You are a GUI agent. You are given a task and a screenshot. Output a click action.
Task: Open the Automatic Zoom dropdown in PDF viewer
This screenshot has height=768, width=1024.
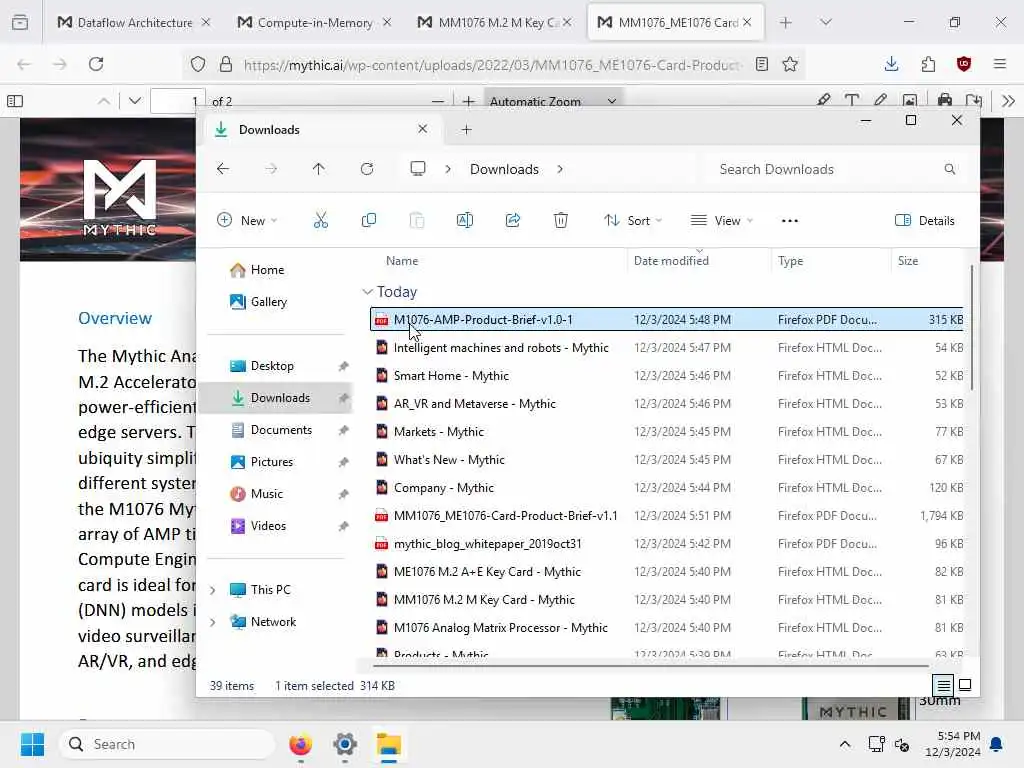(553, 101)
